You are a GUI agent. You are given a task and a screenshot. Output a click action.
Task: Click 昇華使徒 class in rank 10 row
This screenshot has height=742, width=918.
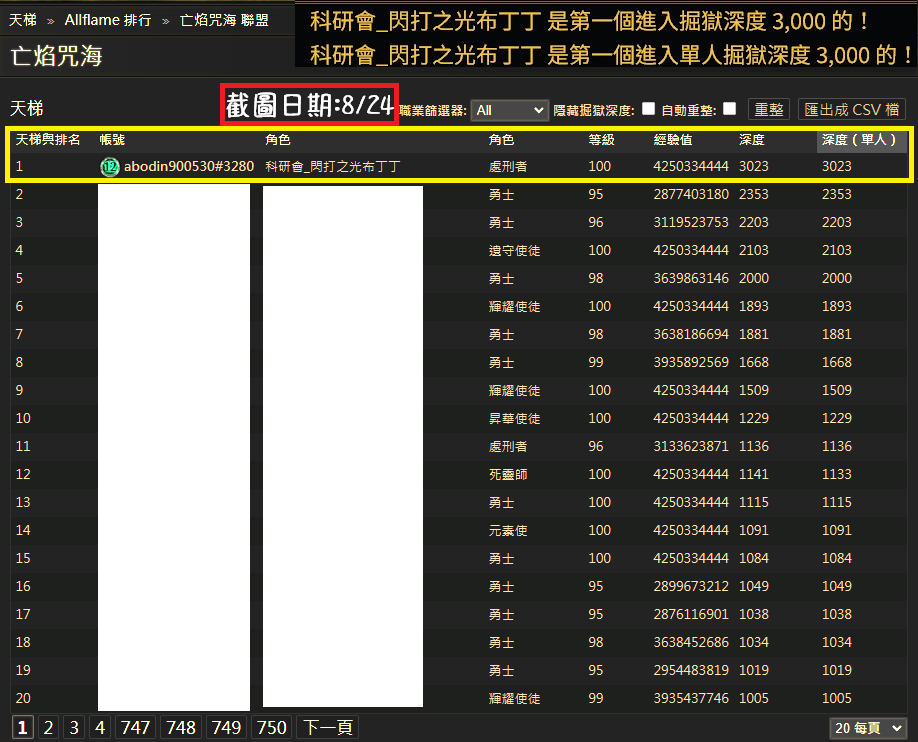point(514,418)
